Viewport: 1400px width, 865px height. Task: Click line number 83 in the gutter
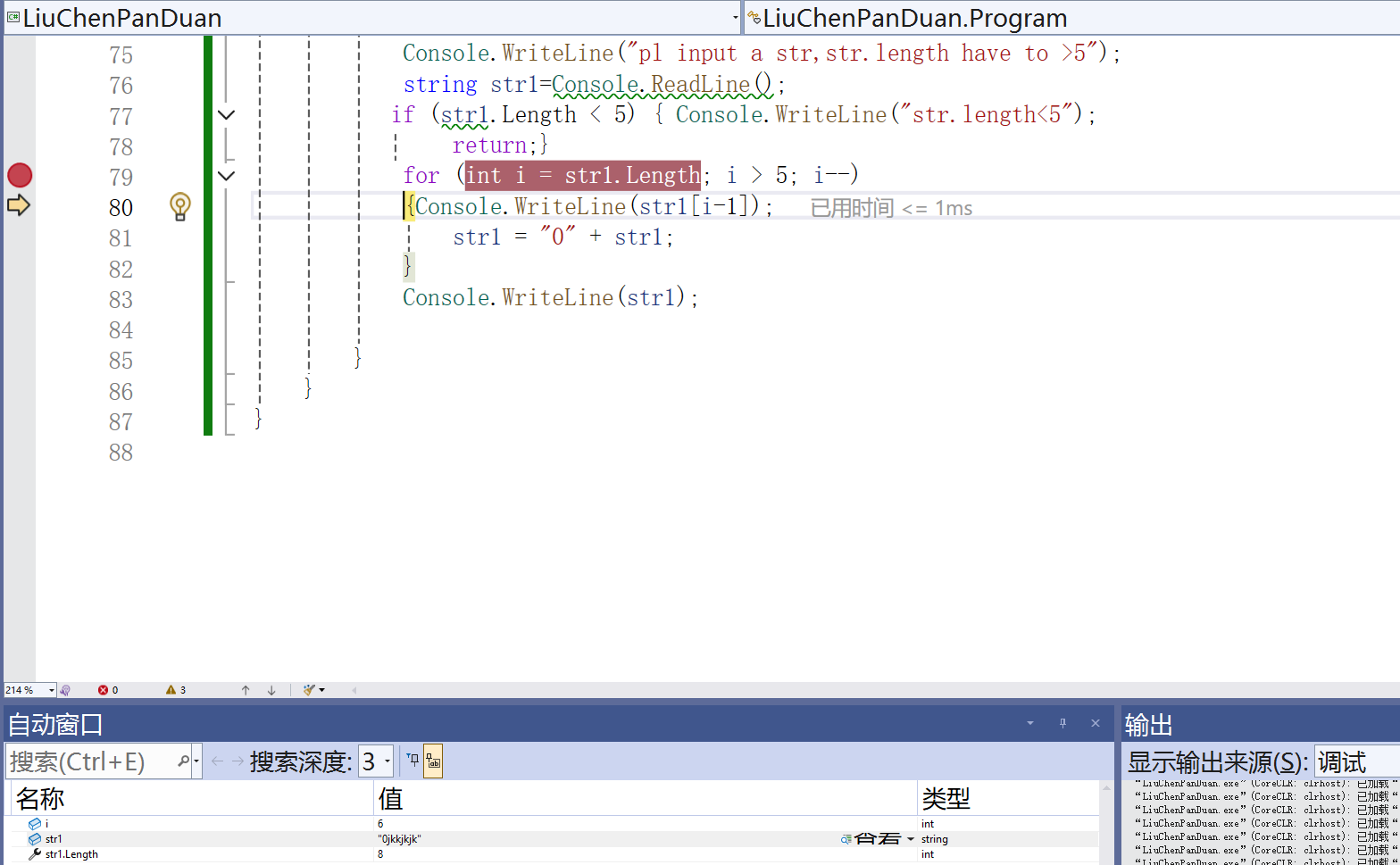click(x=121, y=299)
